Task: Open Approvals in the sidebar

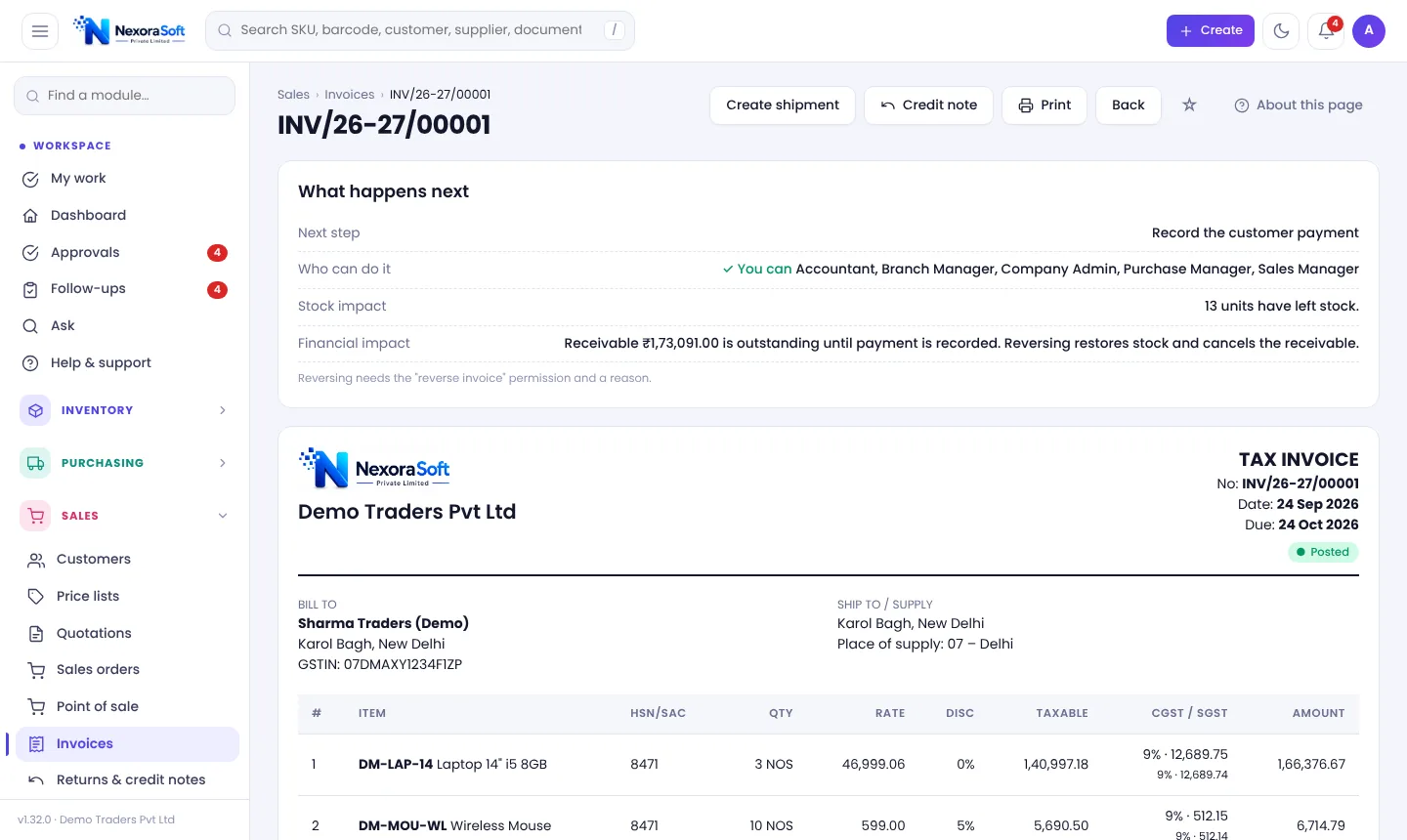Action: [x=125, y=253]
